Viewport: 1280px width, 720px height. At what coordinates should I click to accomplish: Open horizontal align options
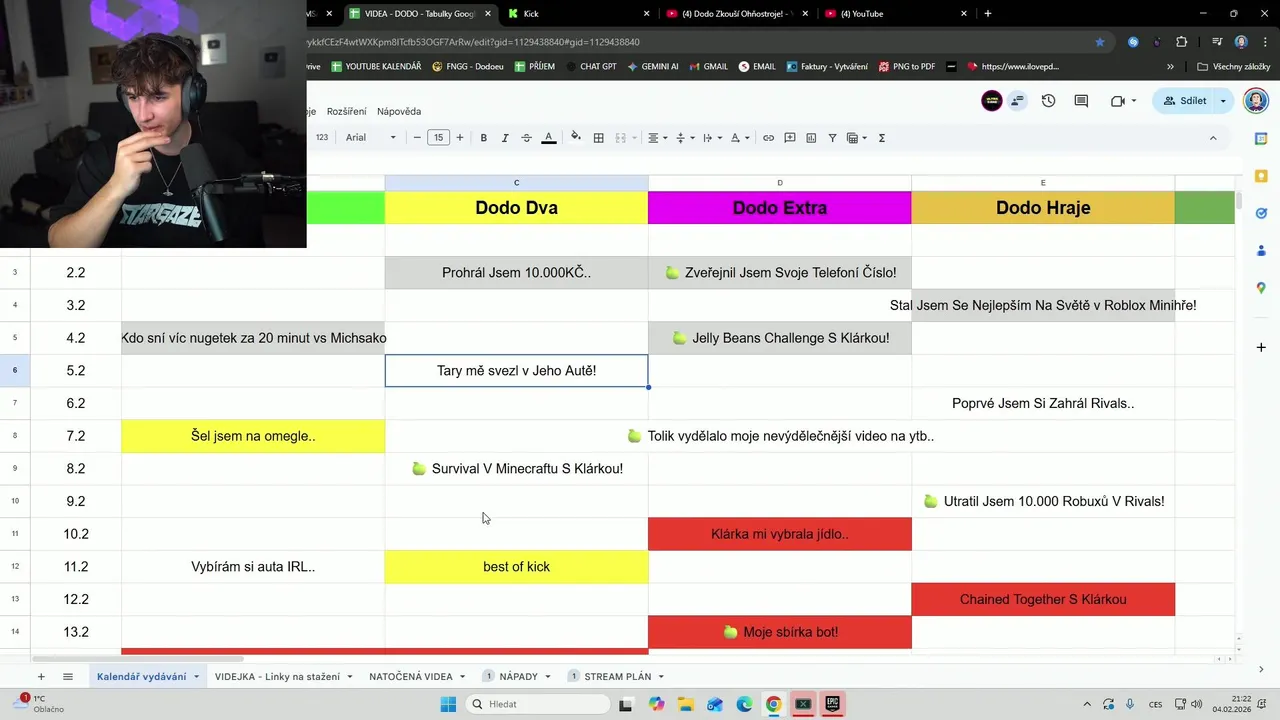657,138
